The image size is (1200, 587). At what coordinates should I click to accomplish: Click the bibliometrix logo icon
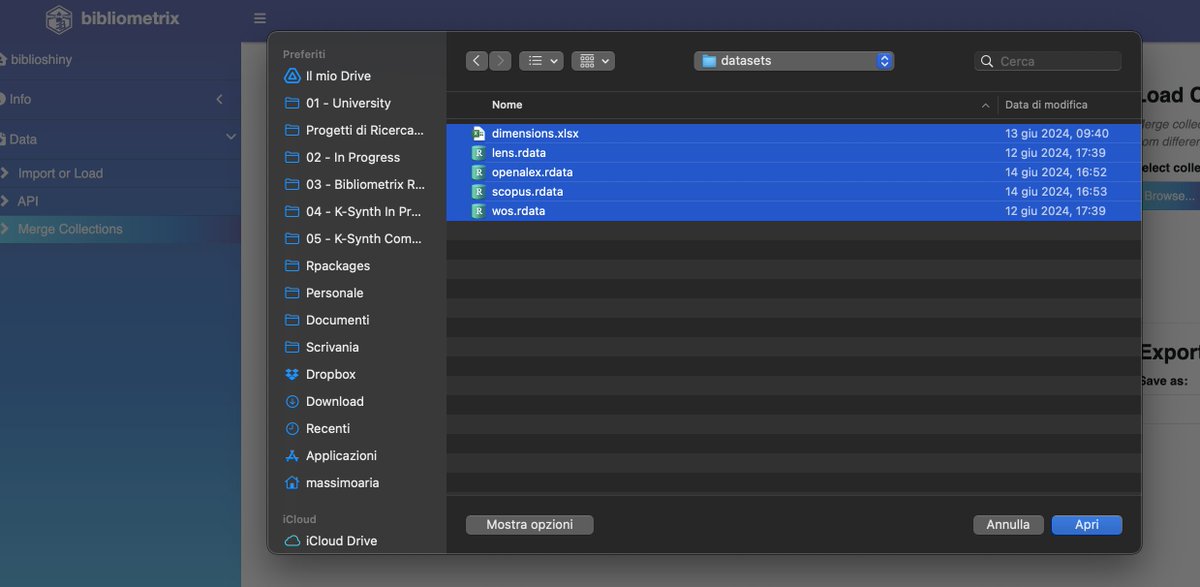tap(59, 19)
